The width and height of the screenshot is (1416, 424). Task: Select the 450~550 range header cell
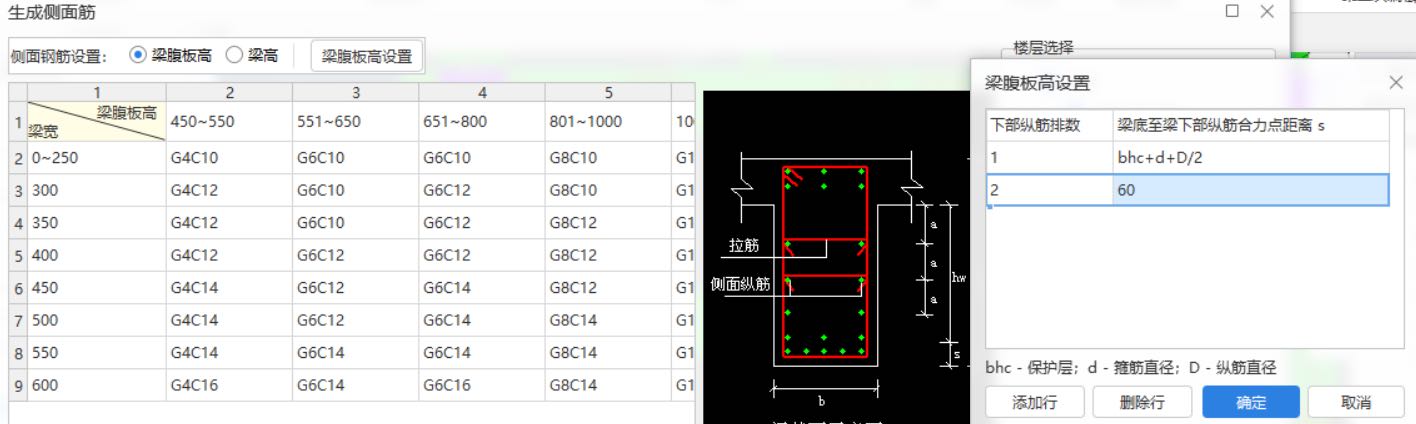click(229, 122)
